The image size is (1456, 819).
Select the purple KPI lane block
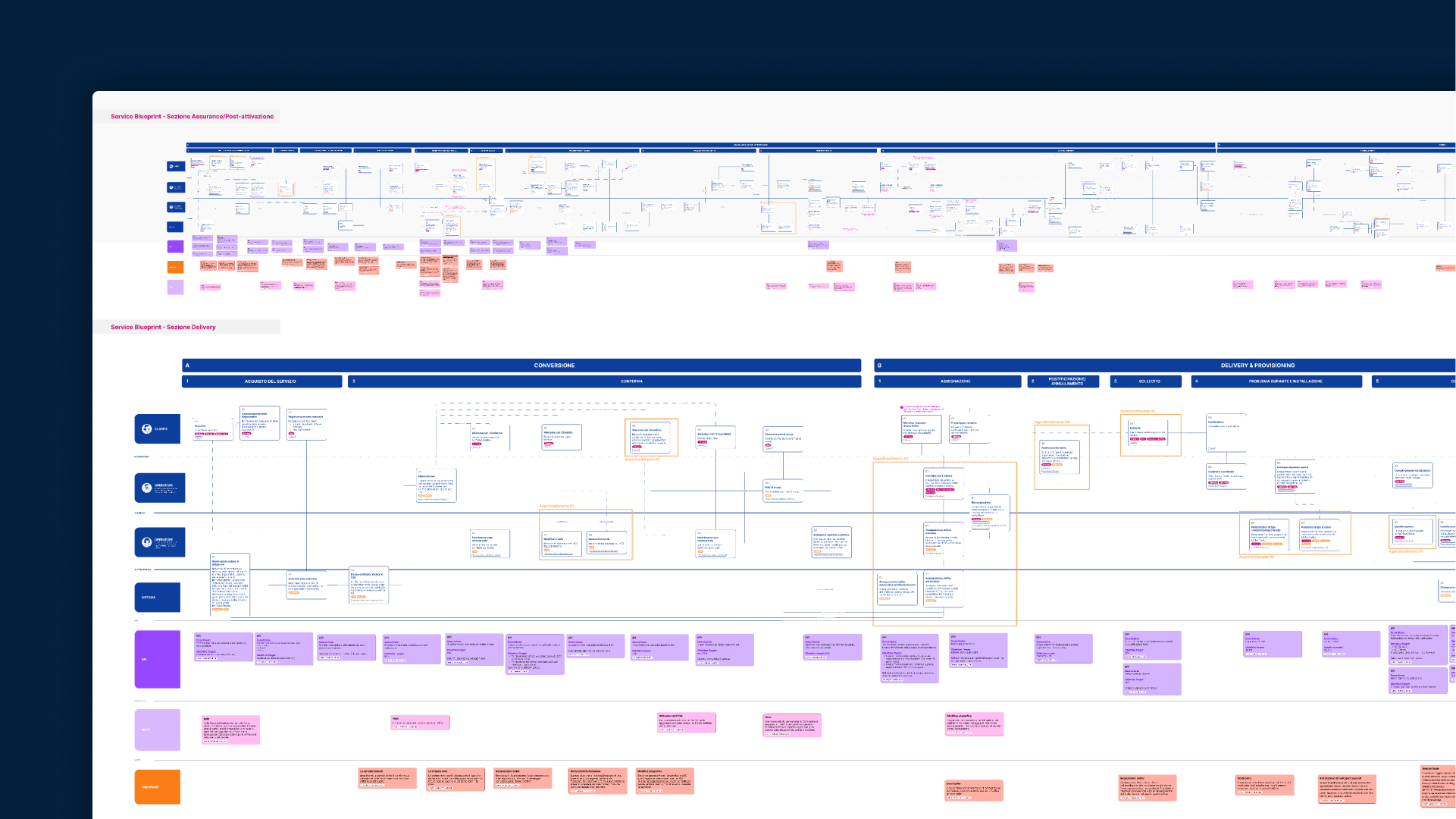pyautogui.click(x=158, y=659)
